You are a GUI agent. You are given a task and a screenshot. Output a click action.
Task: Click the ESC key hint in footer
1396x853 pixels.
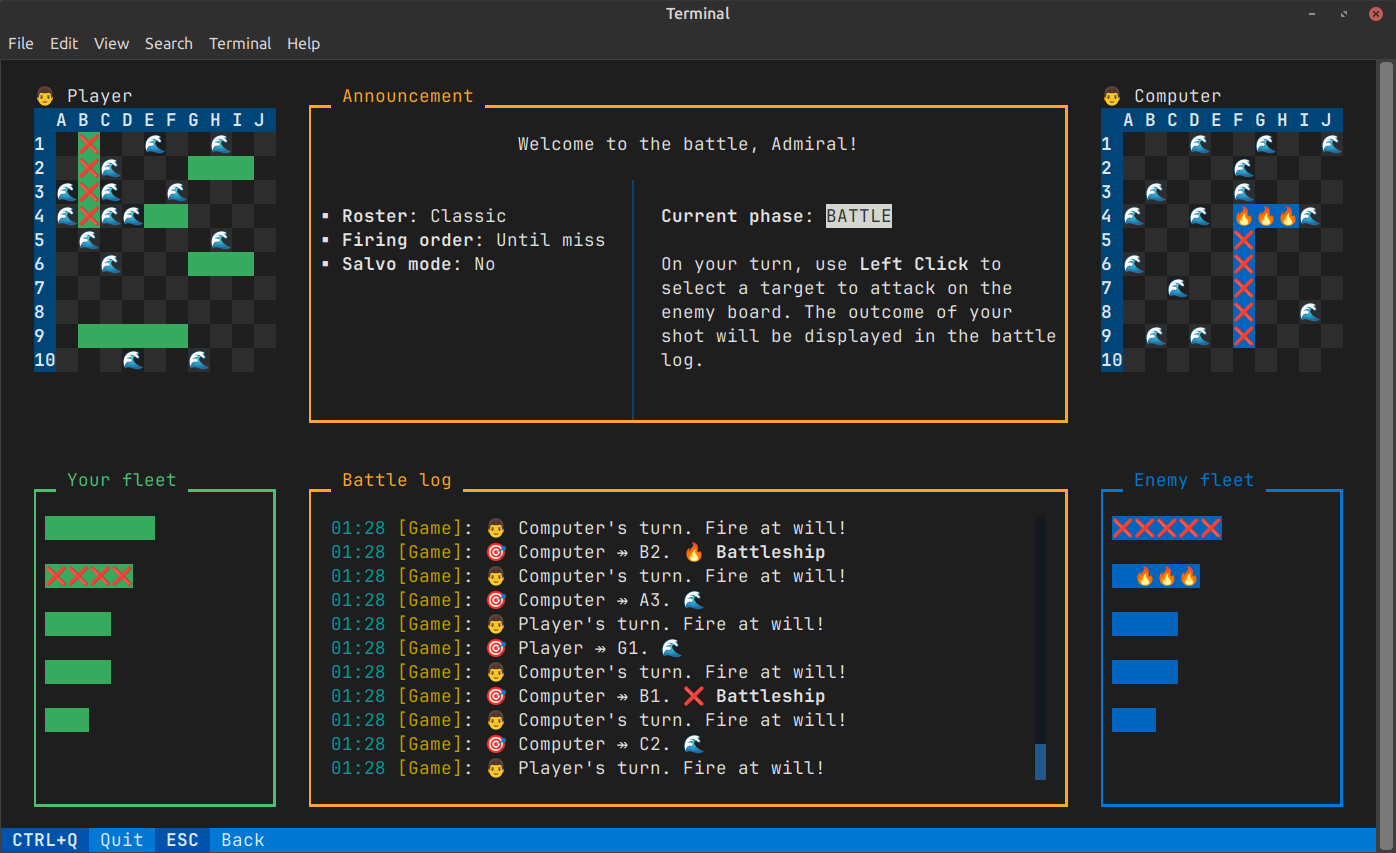[x=182, y=840]
